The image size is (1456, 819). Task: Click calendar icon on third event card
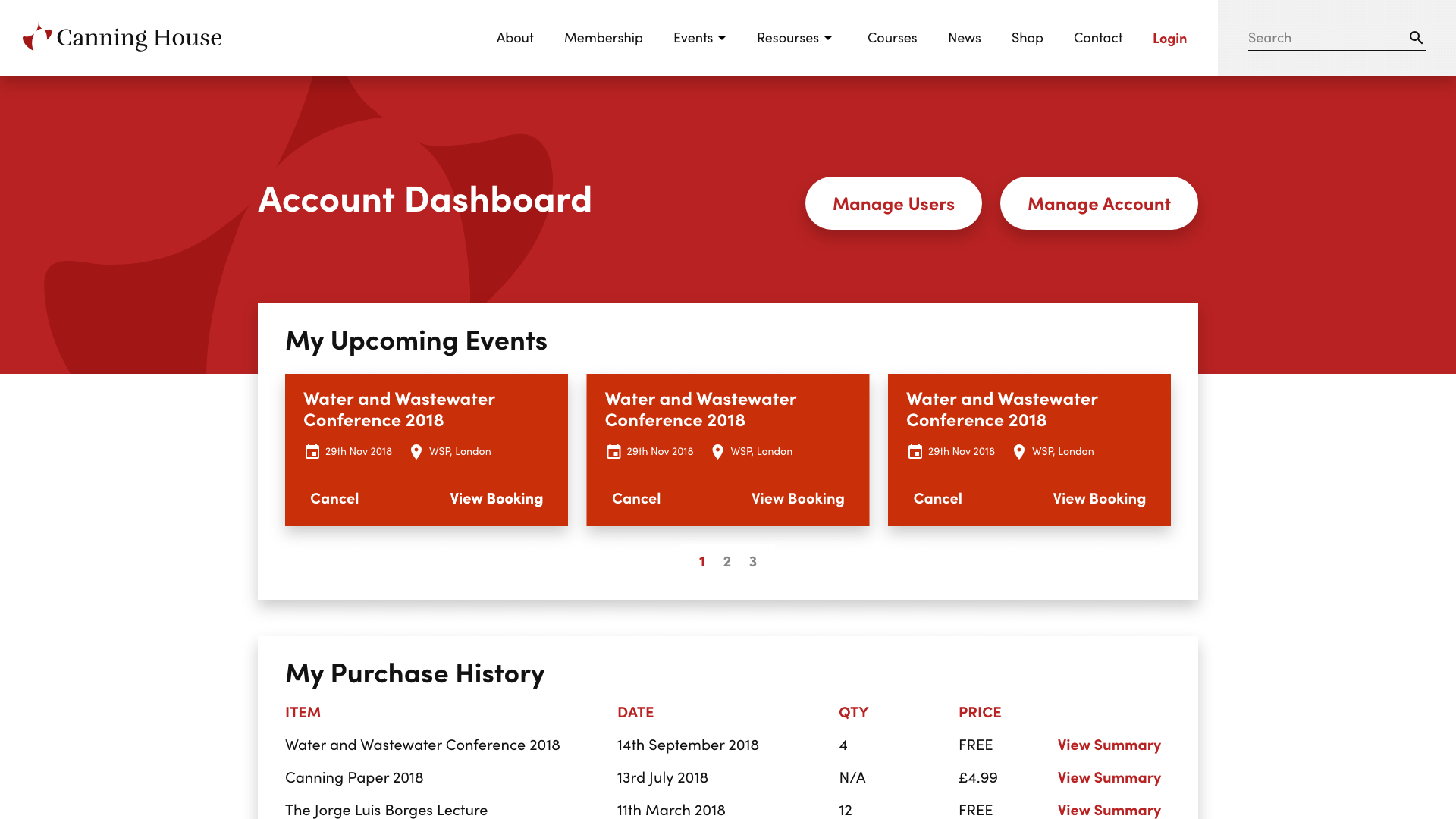[915, 452]
